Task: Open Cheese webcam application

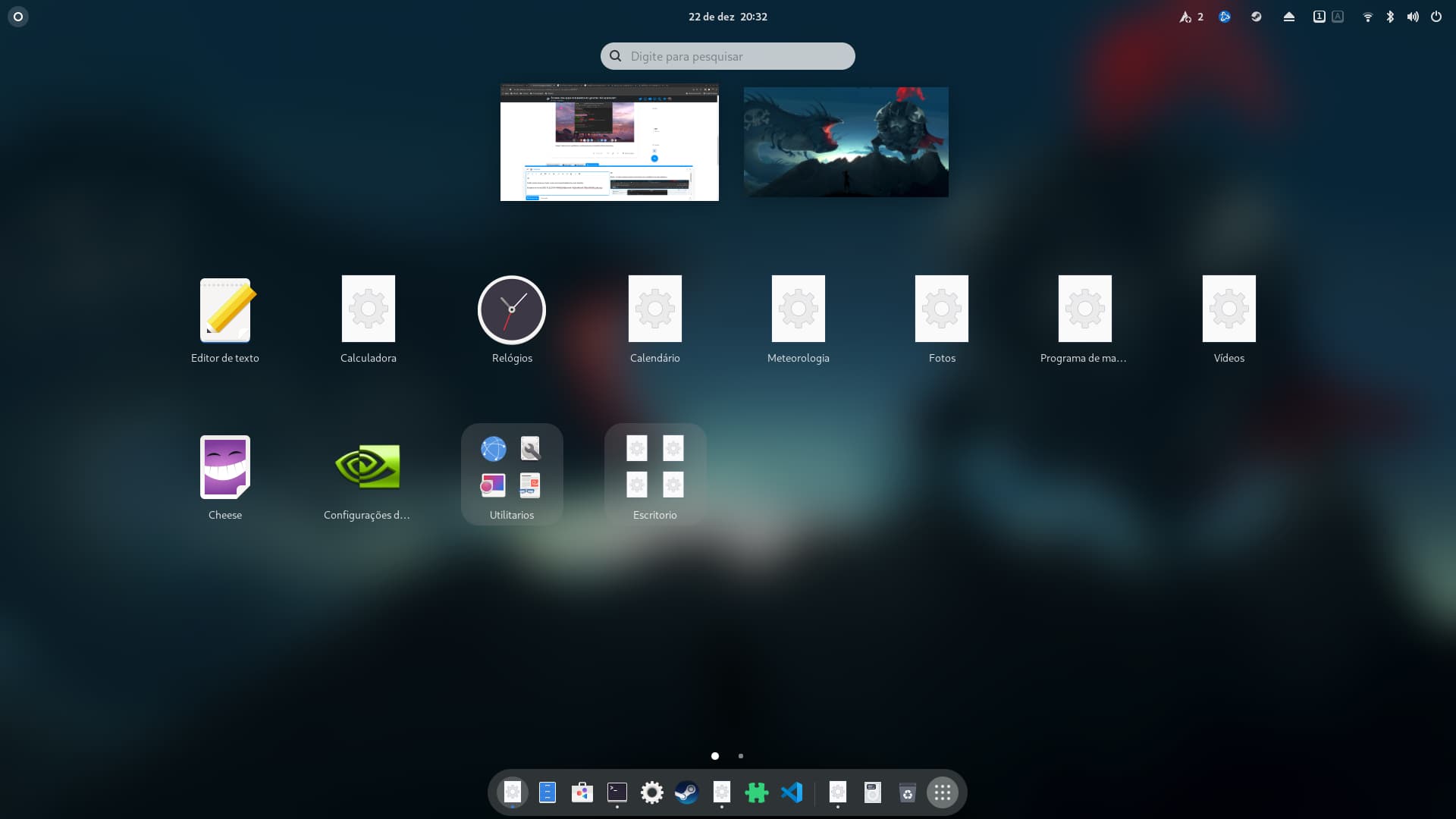Action: pyautogui.click(x=224, y=467)
